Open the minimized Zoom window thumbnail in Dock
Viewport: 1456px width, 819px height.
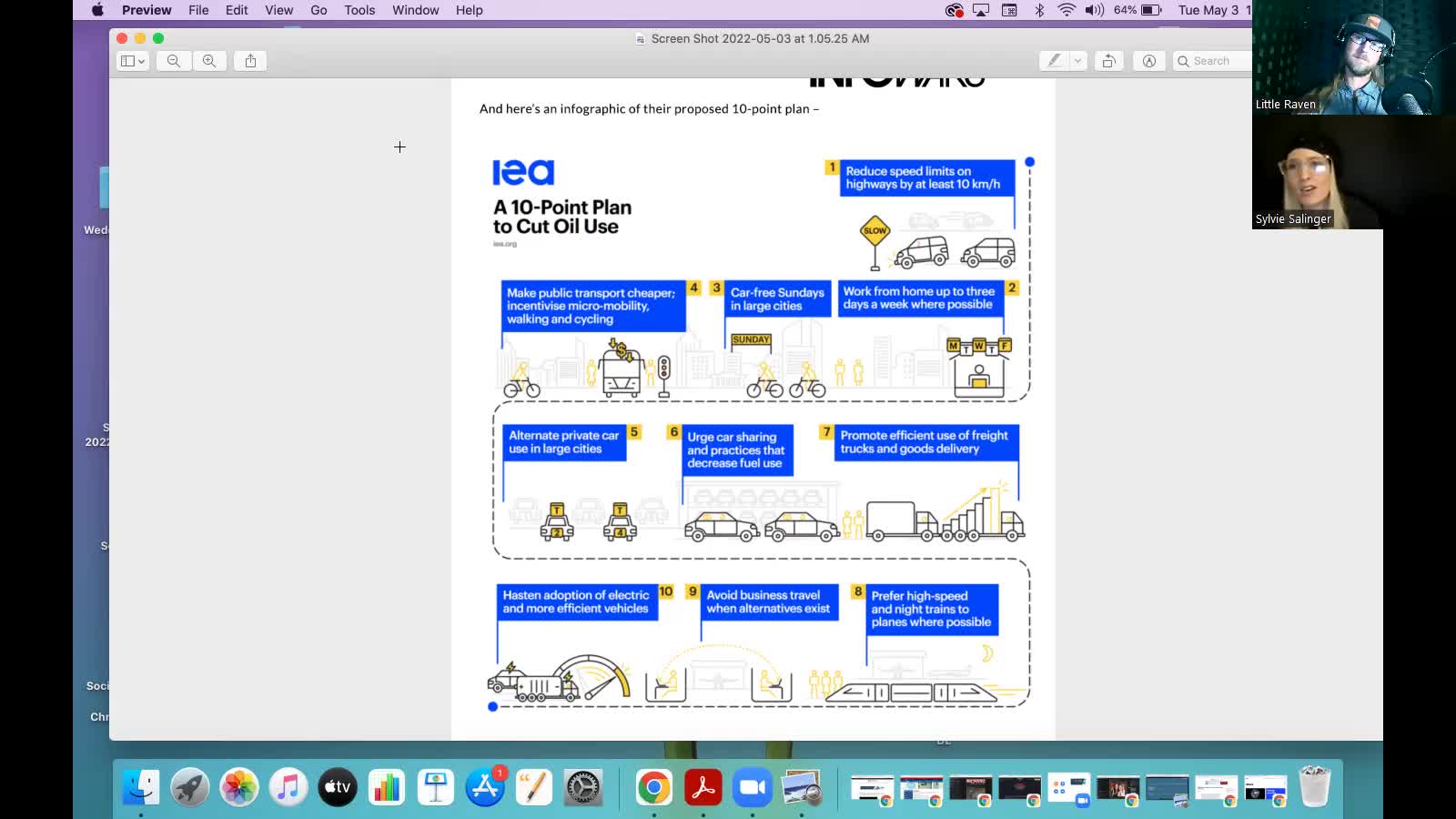(x=1068, y=789)
